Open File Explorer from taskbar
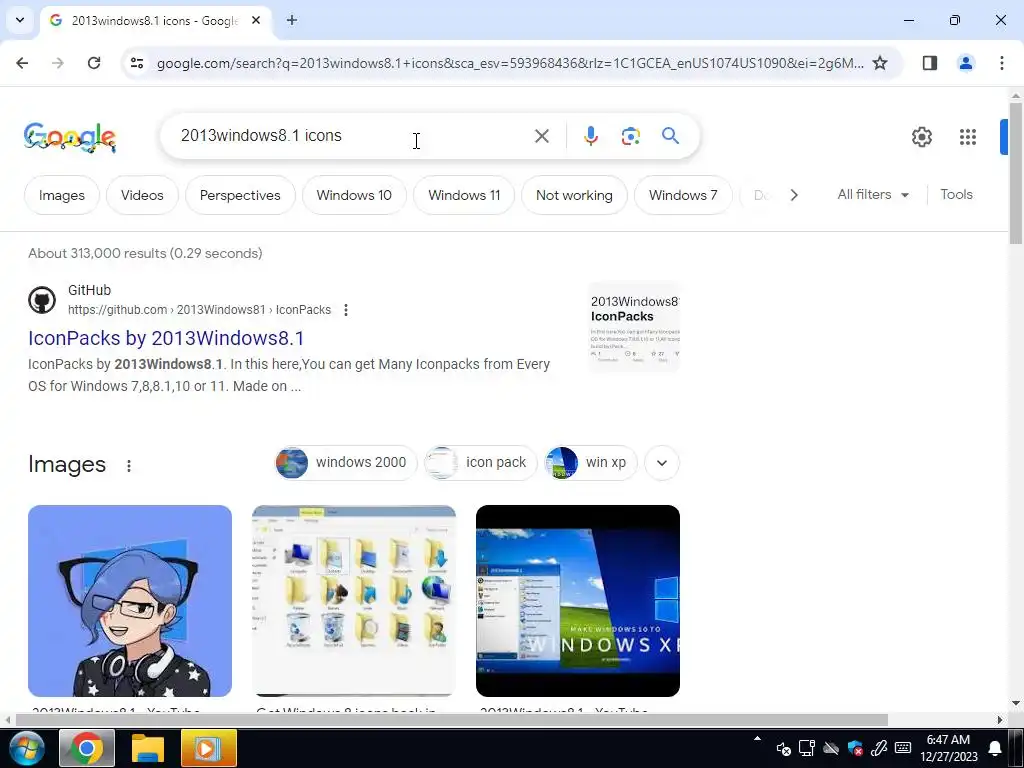 click(148, 748)
